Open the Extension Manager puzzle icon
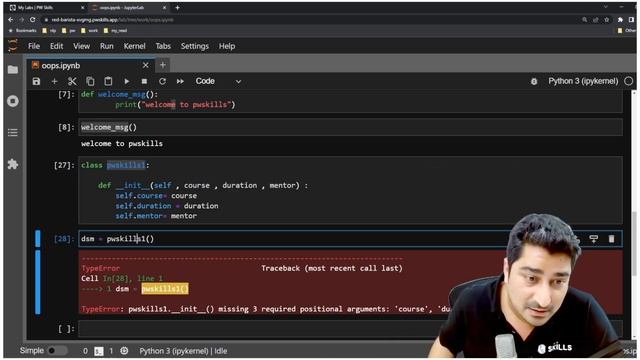The height and width of the screenshot is (360, 640). [13, 164]
